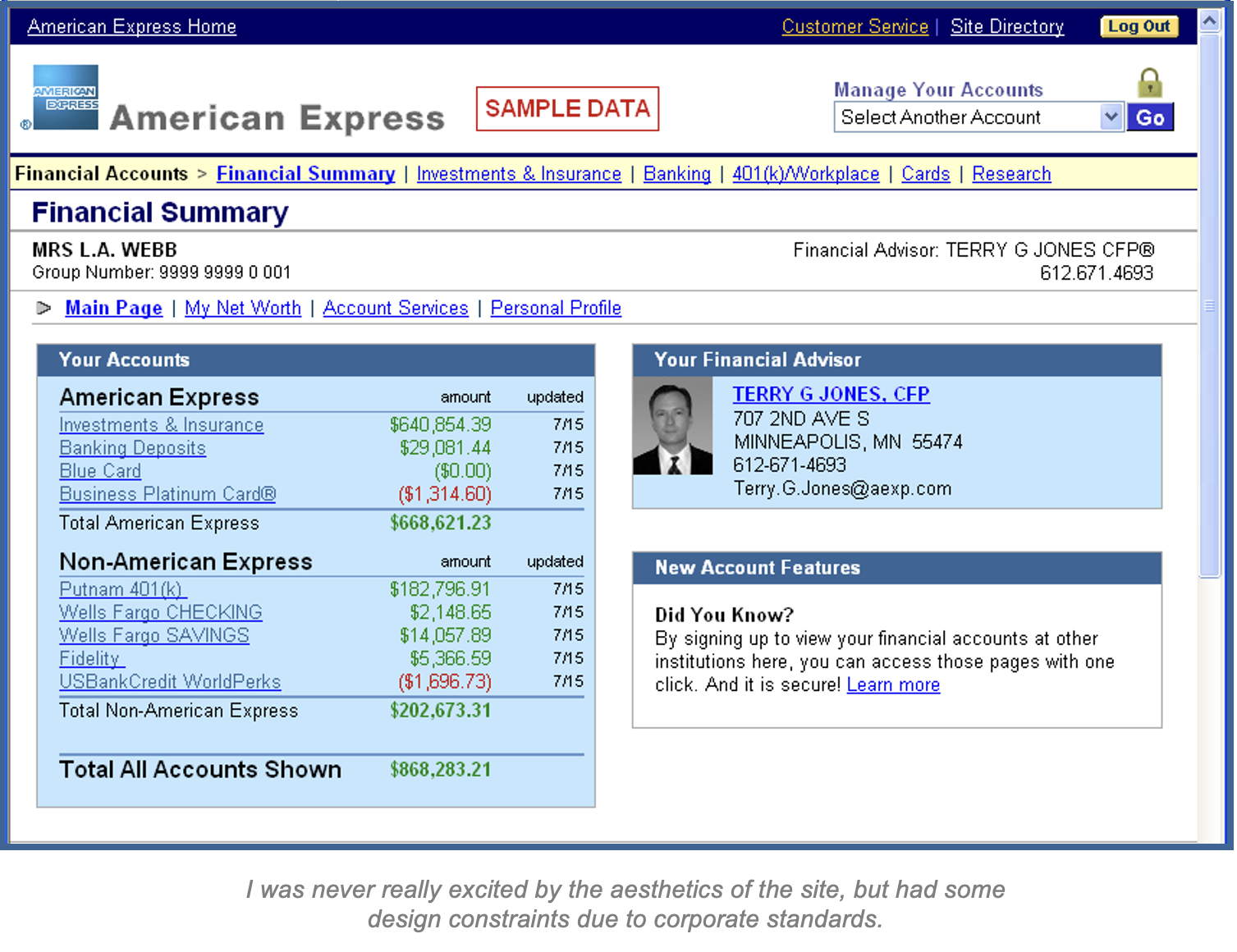This screenshot has height=952, width=1237.
Task: Open Personal Profile page
Action: 556,309
